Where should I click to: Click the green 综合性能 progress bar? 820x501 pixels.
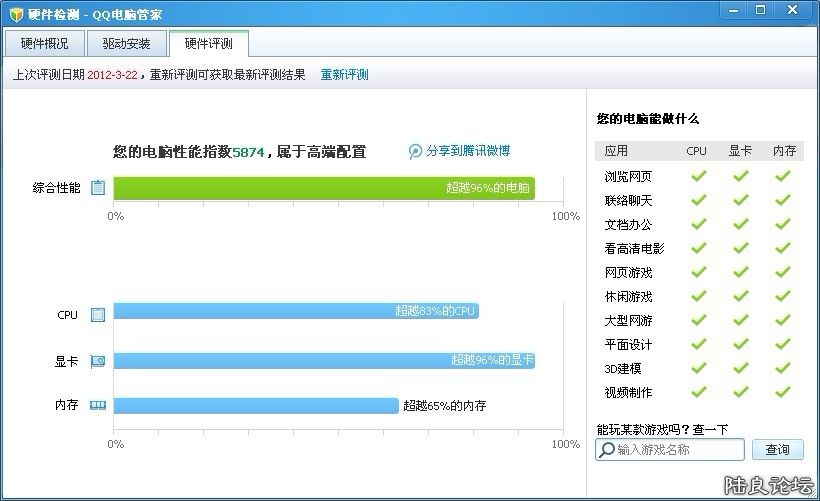pos(324,187)
